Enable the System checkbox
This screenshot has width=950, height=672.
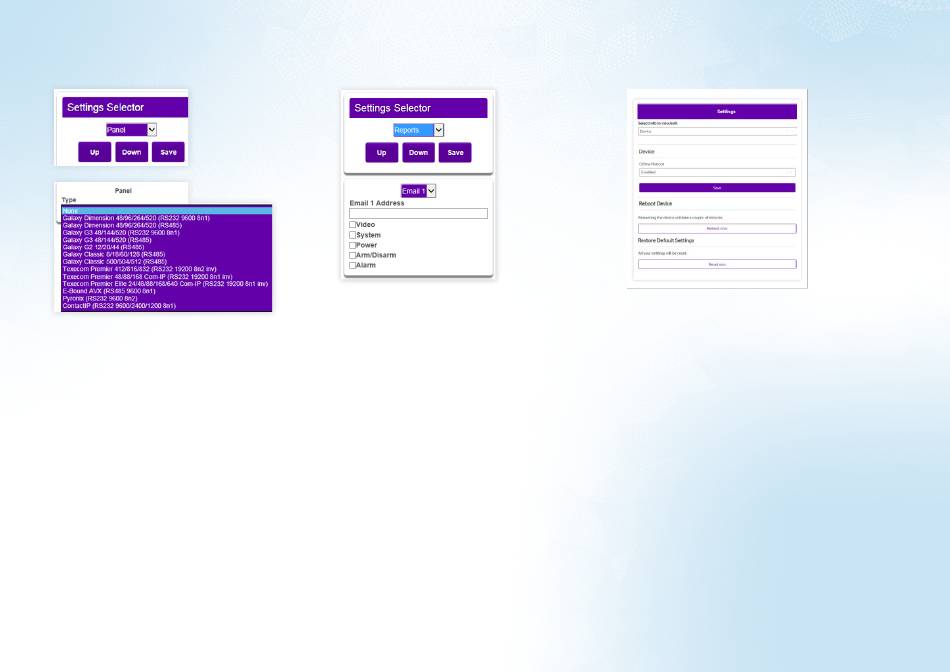click(352, 235)
